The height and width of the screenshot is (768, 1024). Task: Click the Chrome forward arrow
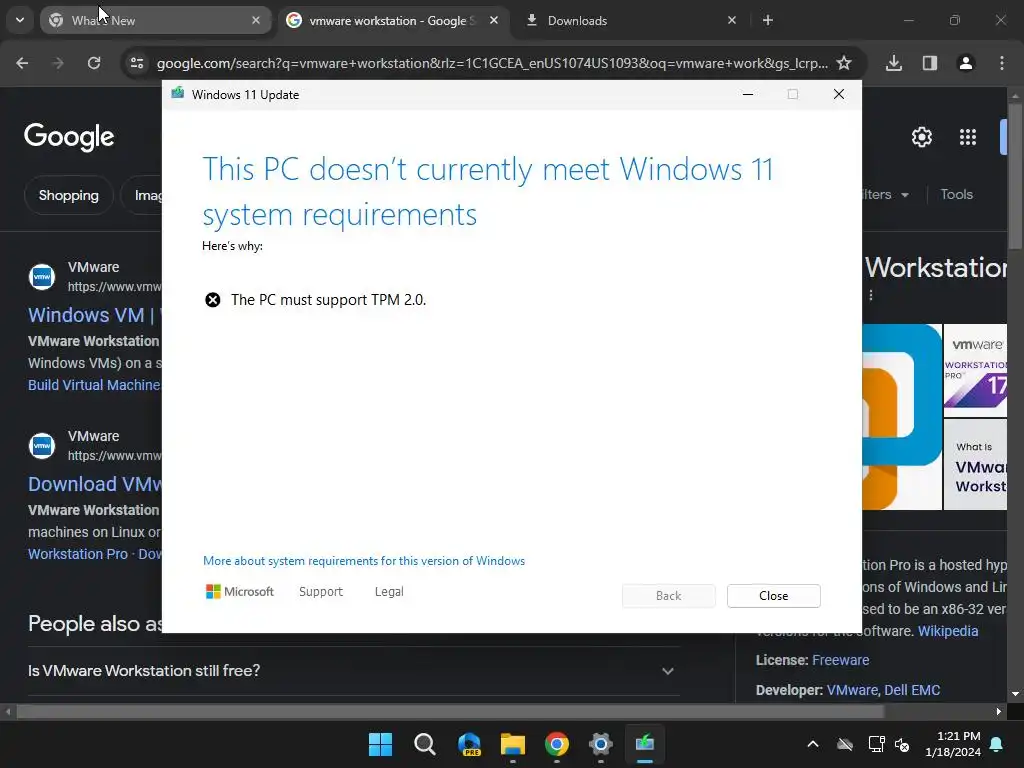pyautogui.click(x=58, y=63)
